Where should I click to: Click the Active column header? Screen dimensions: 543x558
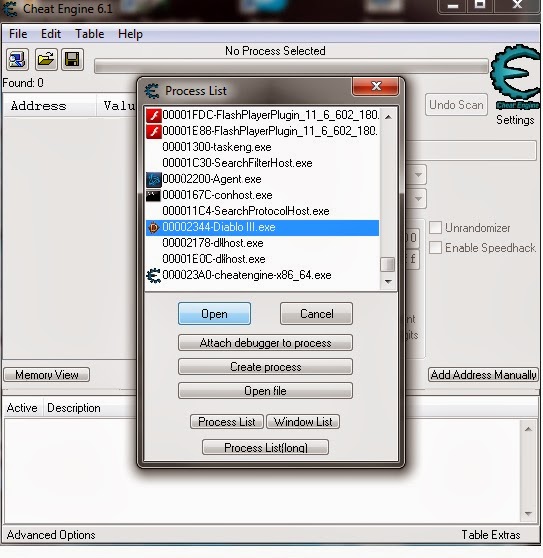tap(22, 408)
